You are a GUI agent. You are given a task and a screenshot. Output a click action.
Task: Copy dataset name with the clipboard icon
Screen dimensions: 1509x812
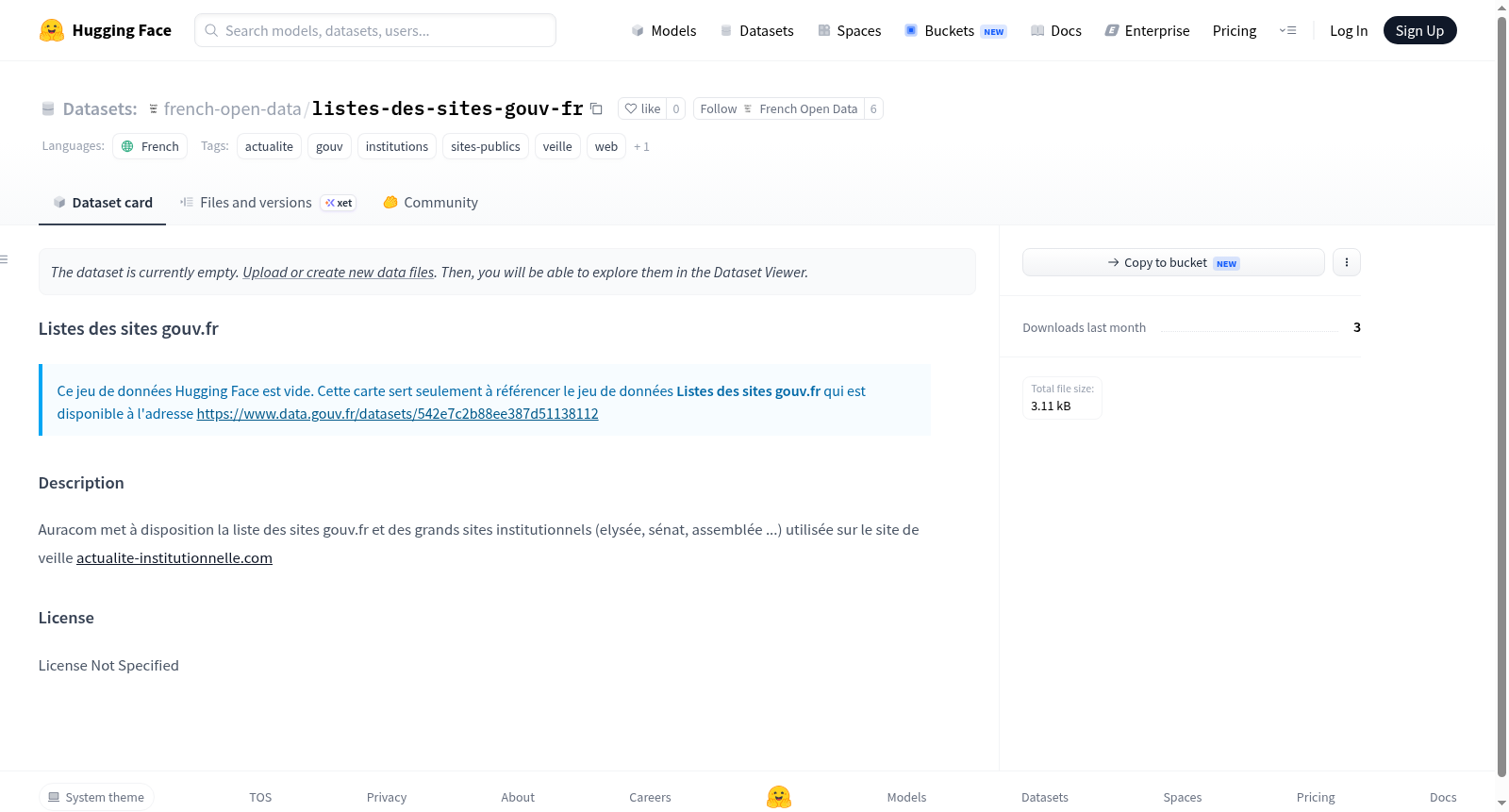pyautogui.click(x=596, y=108)
